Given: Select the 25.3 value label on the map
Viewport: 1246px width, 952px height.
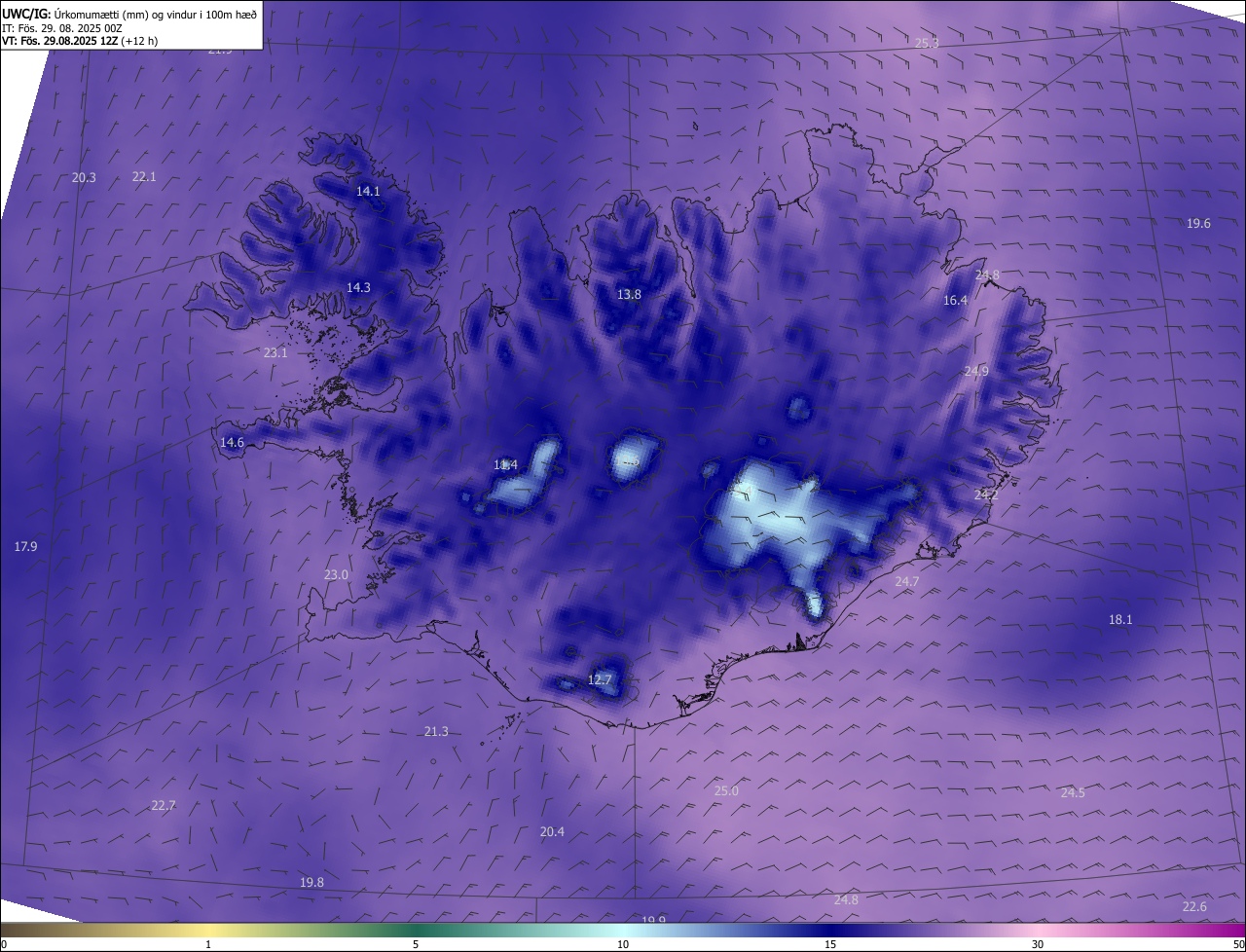Looking at the screenshot, I should 927,43.
